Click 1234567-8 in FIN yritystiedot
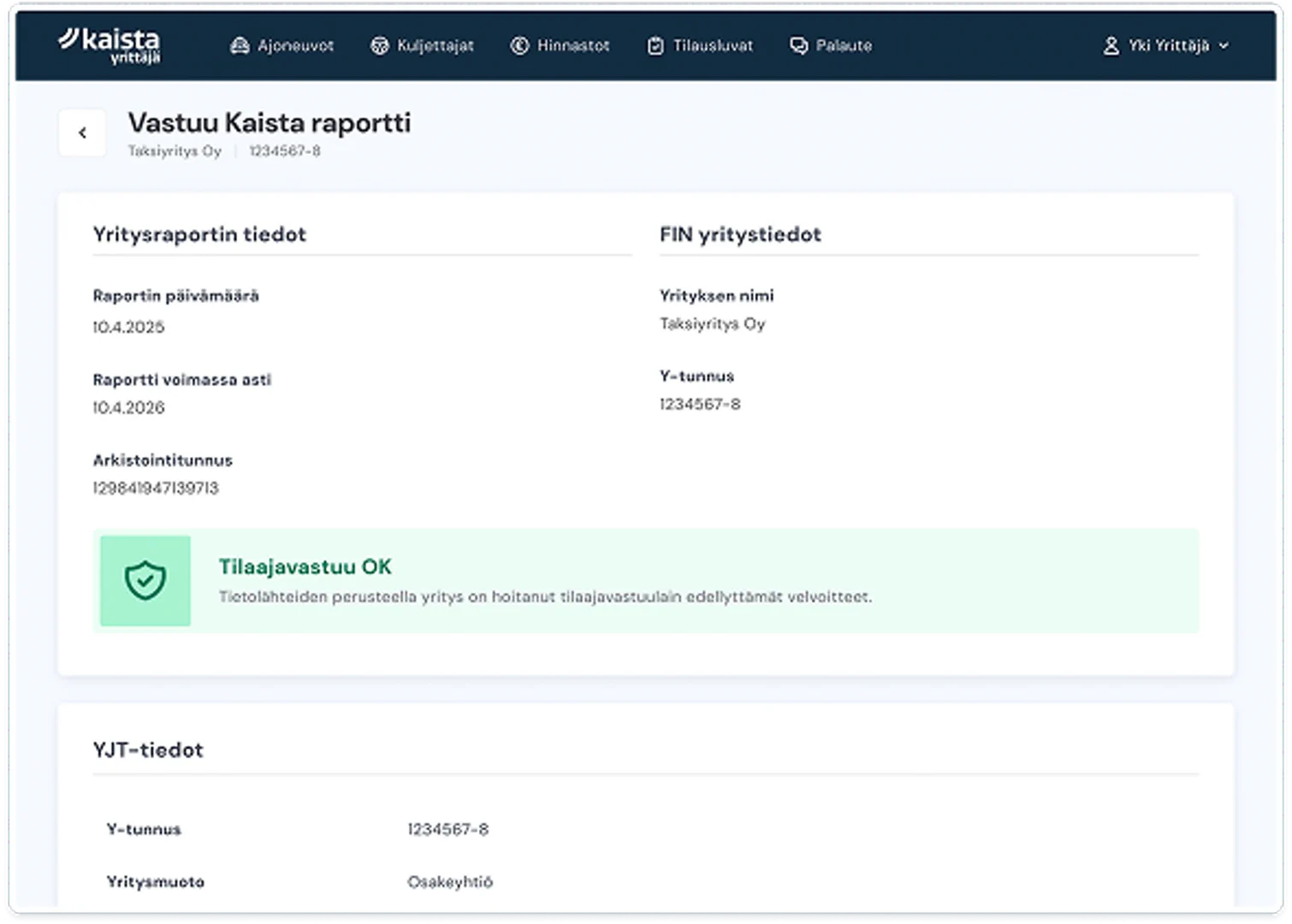Screen dimensions: 1292x924 point(700,405)
